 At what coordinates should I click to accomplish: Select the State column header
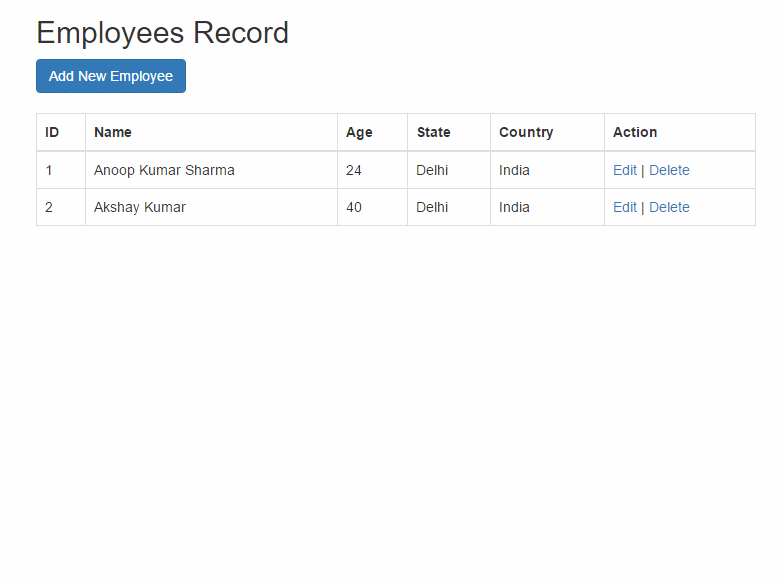(x=433, y=132)
